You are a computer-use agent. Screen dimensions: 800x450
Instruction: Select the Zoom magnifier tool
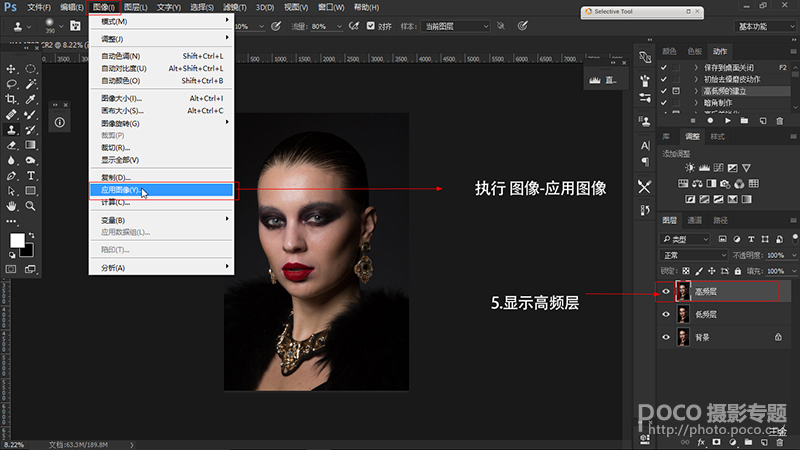click(31, 205)
